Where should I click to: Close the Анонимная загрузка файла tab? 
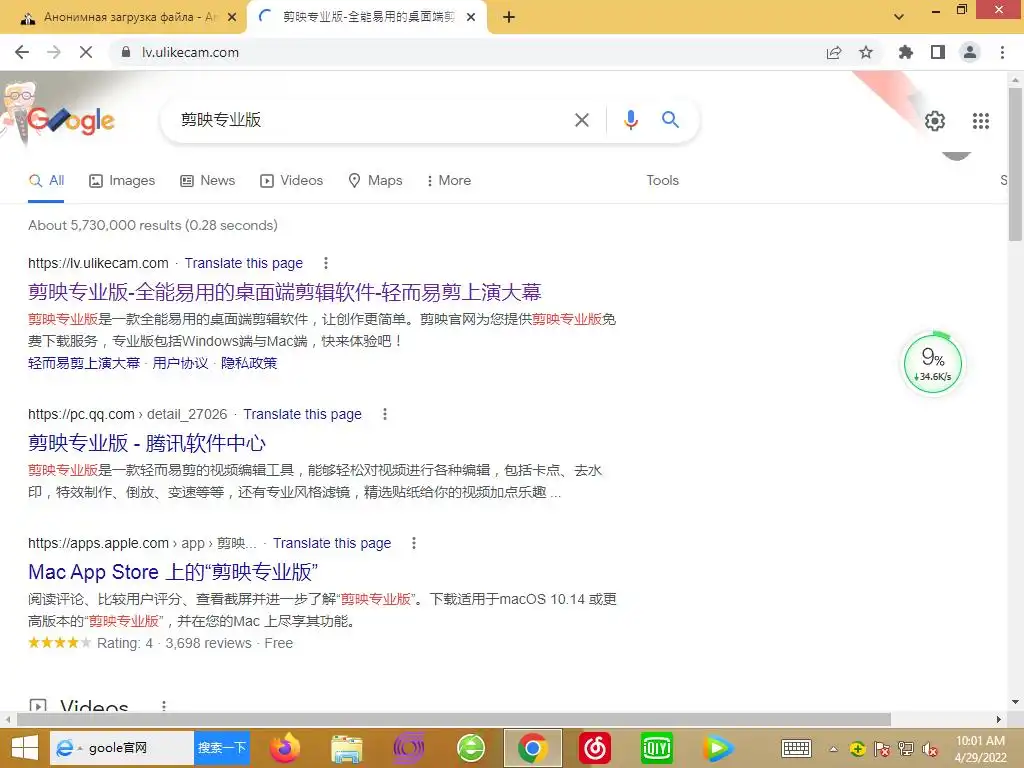click(x=232, y=18)
